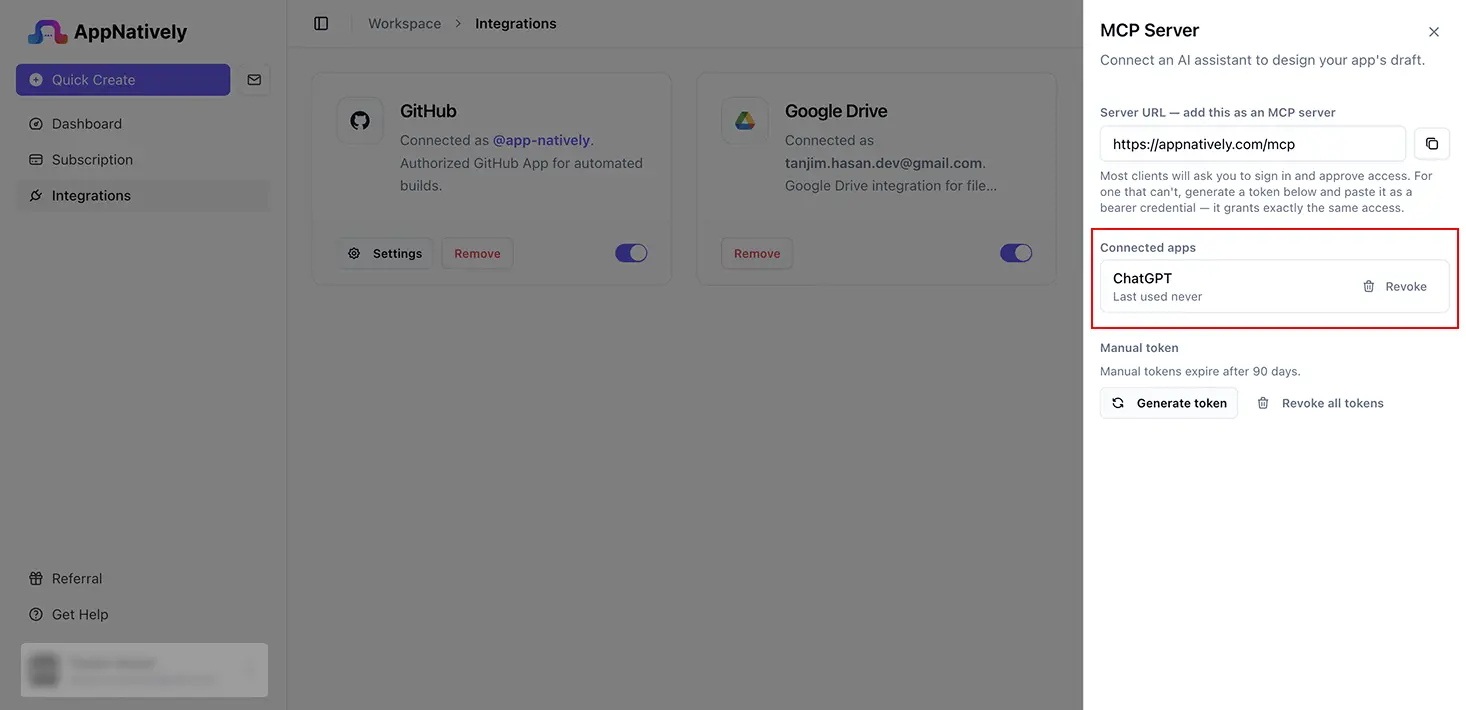
Task: Click the Get Help question icon
Action: point(36,615)
